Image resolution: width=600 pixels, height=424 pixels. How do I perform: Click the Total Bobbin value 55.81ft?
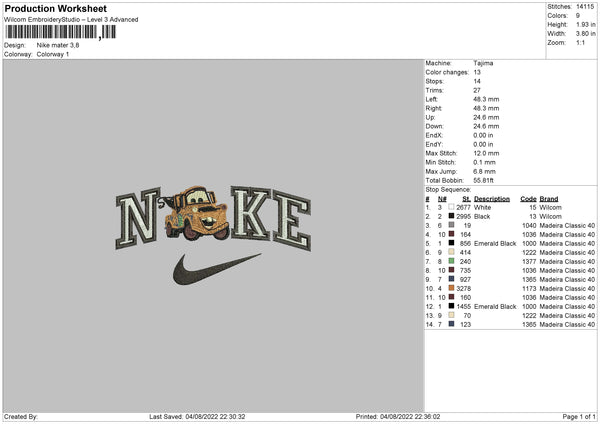click(x=483, y=180)
